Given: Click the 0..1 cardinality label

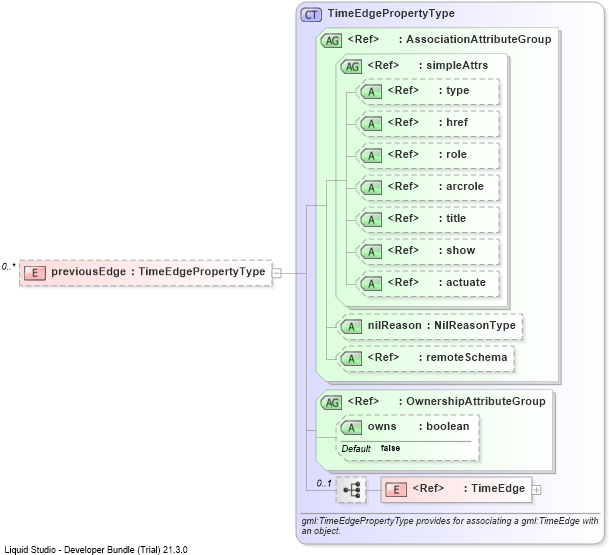Looking at the screenshot, I should coord(324,484).
